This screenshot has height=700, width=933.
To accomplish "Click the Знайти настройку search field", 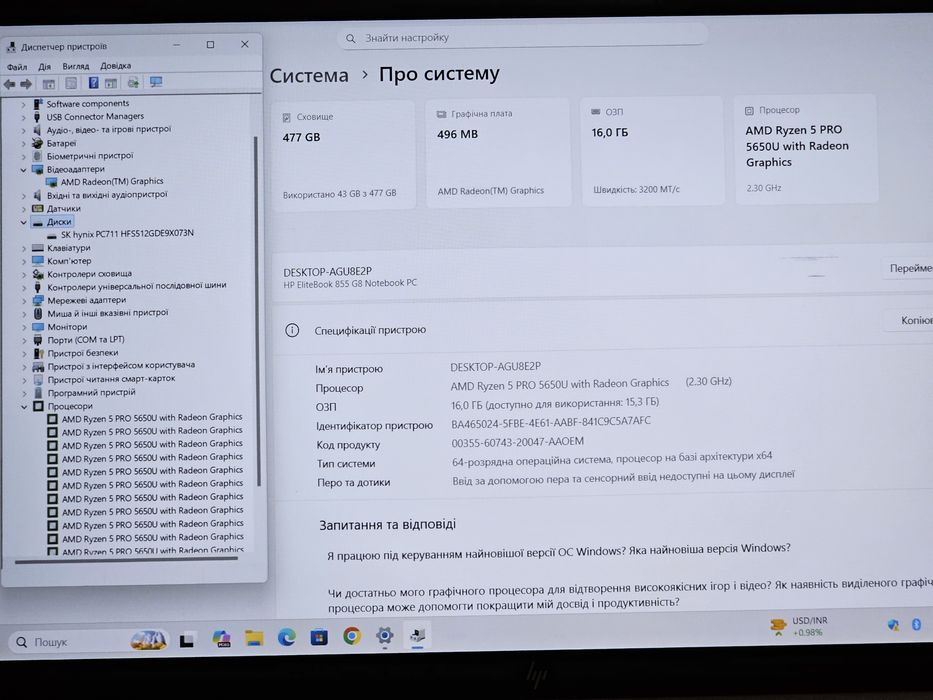I will tap(522, 37).
